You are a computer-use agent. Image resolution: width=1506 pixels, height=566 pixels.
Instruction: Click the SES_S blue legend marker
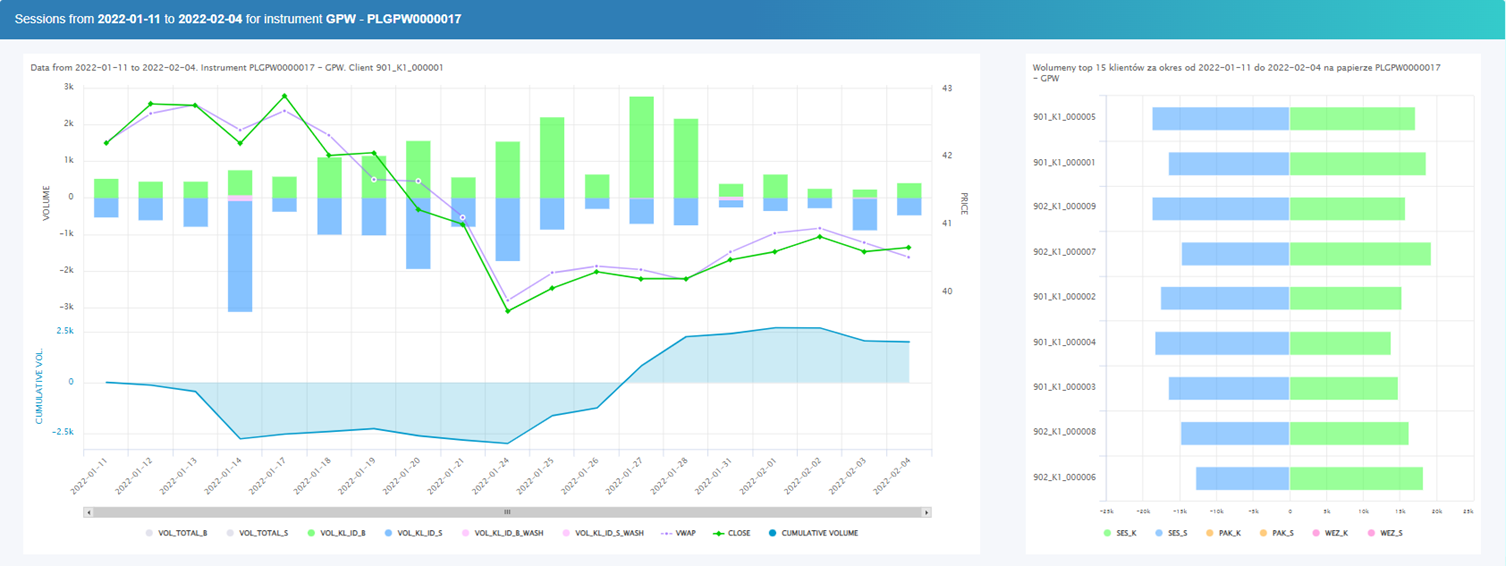click(1158, 533)
